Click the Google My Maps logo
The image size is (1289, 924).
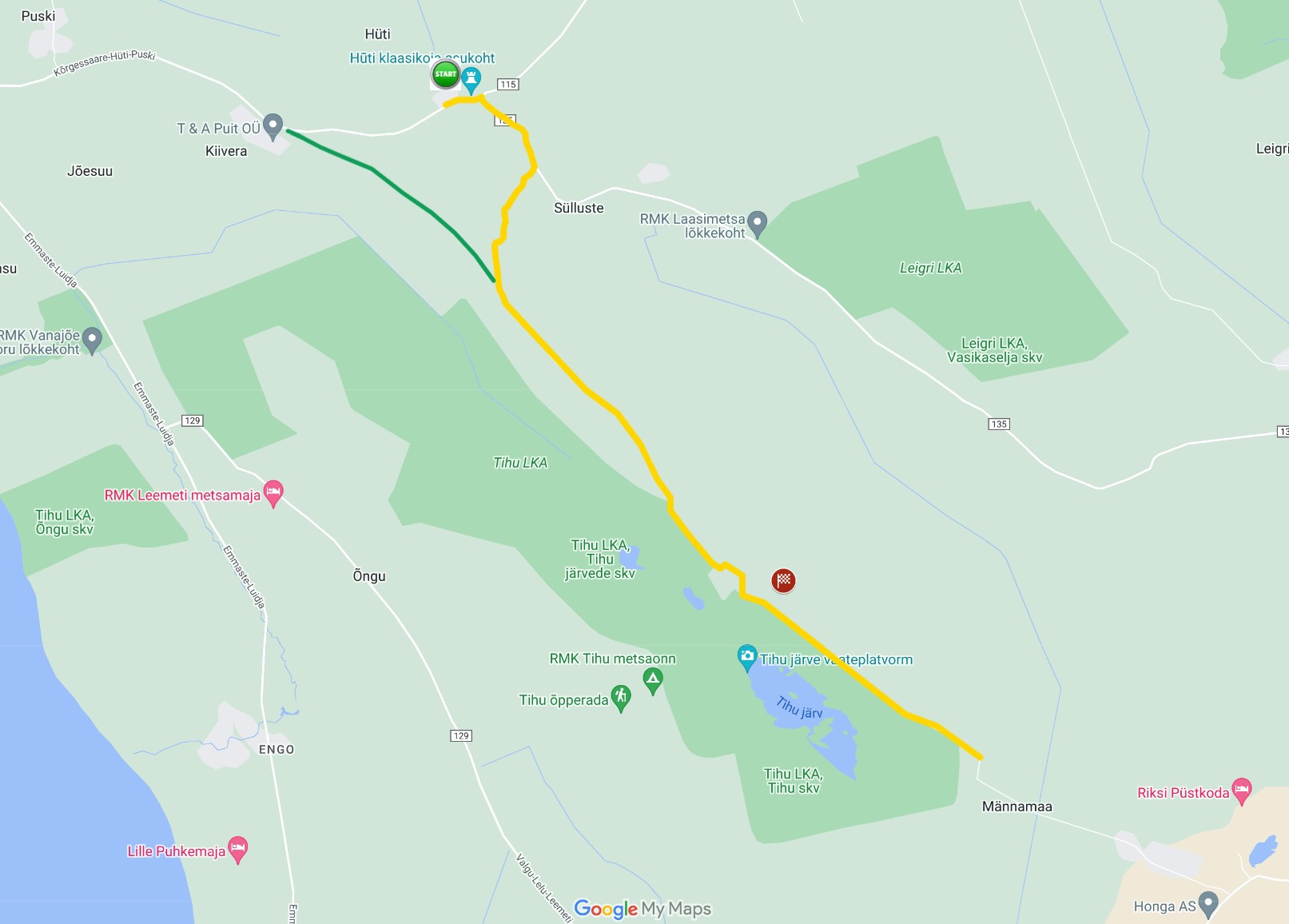pos(643,909)
